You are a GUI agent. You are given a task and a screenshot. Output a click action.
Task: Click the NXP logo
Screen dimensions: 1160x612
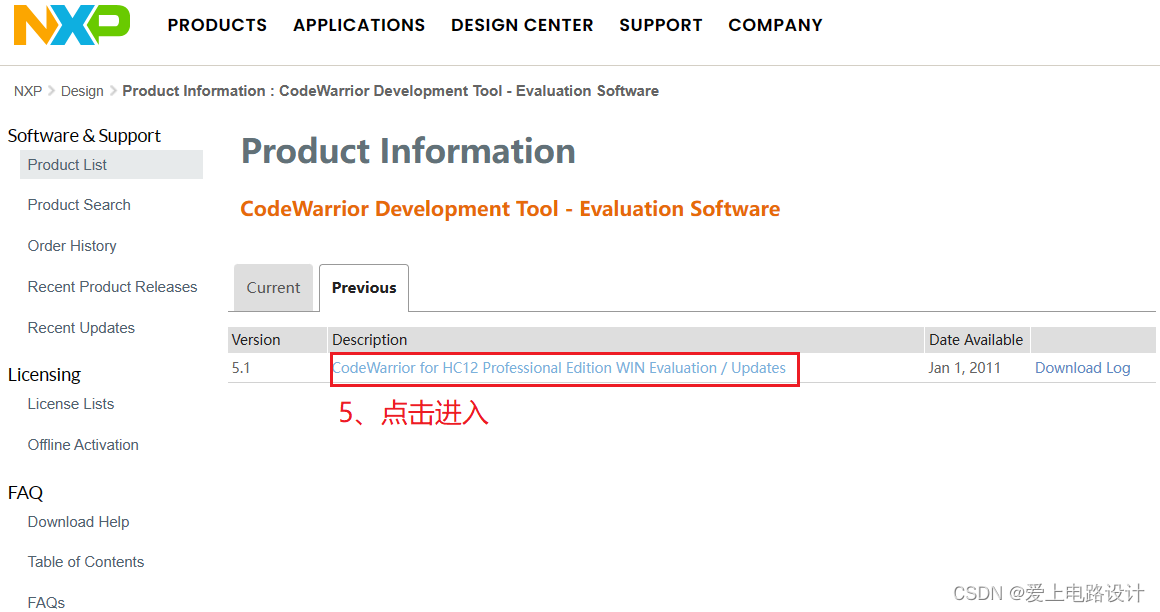tap(72, 25)
